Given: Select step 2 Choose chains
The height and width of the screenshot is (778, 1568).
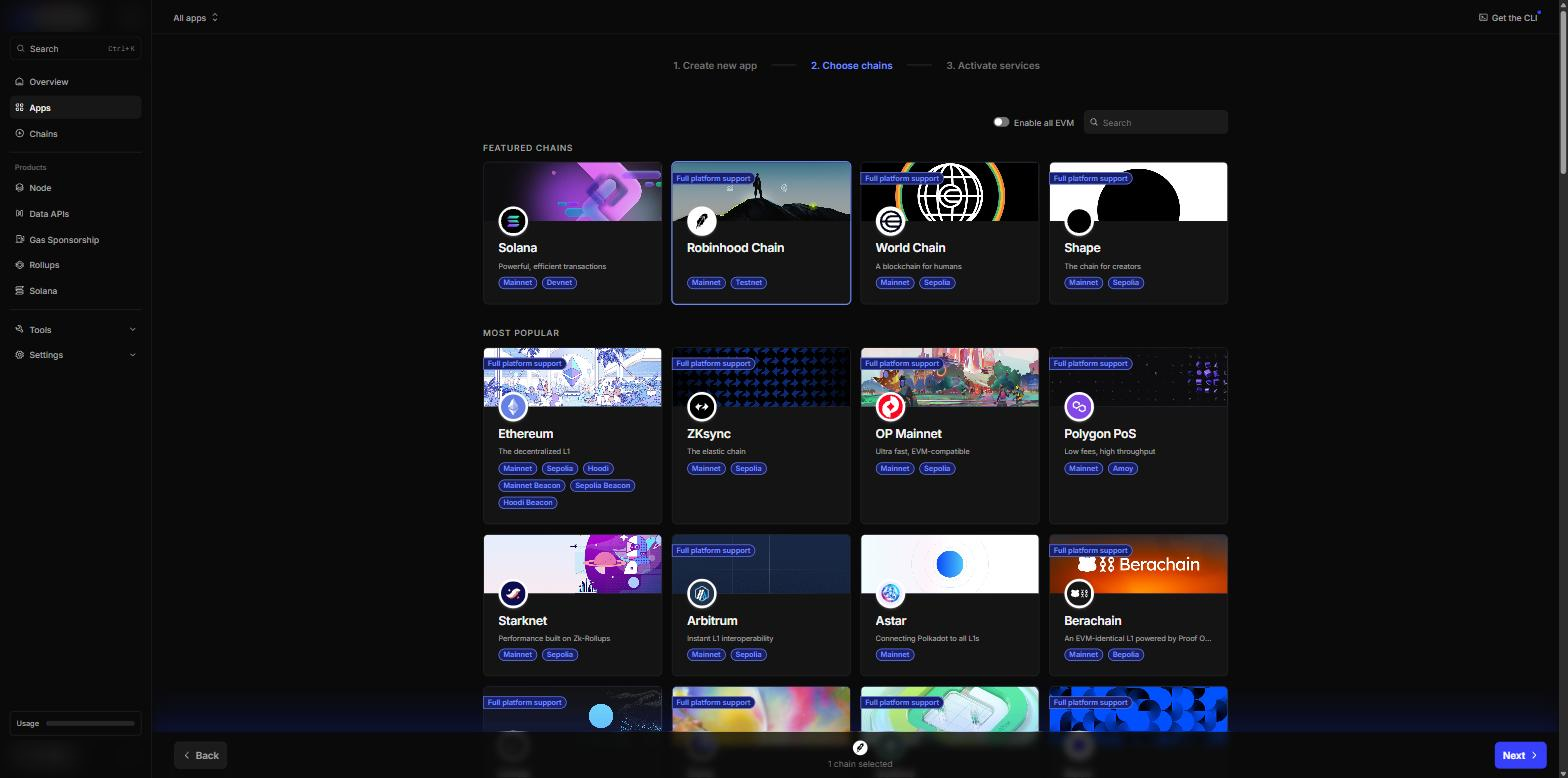Looking at the screenshot, I should point(852,65).
